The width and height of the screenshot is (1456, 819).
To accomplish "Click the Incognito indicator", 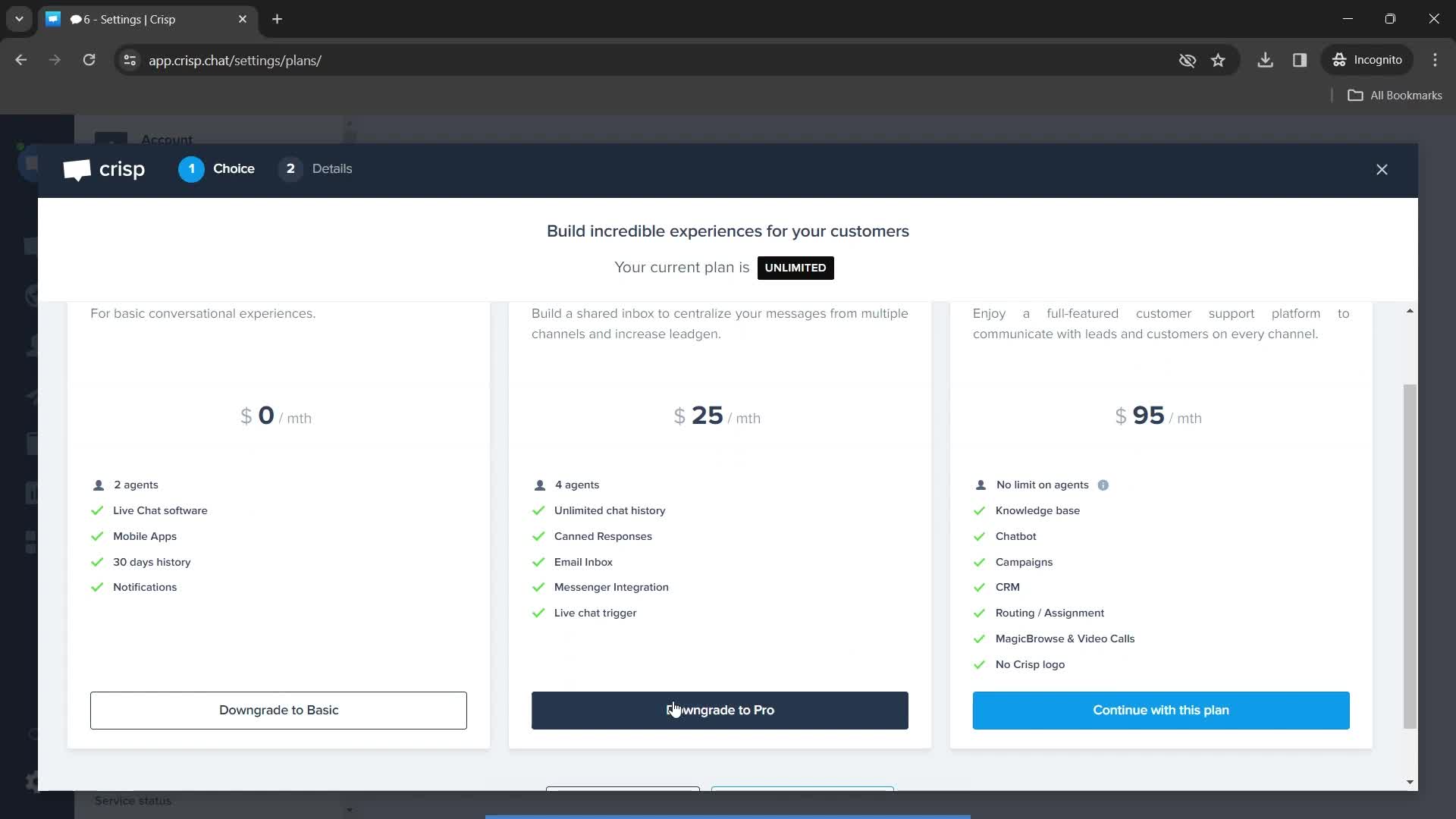I will 1367,60.
